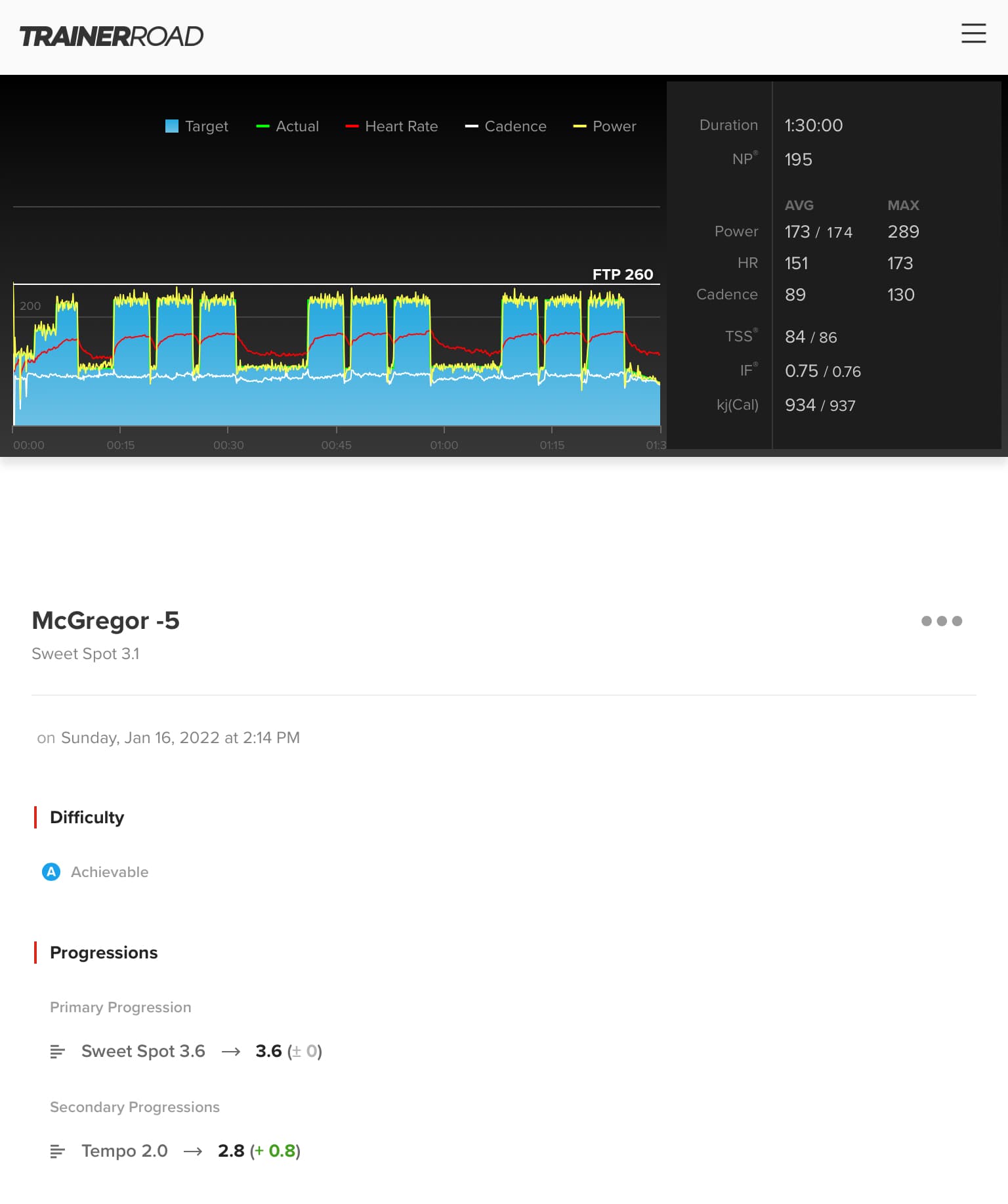This screenshot has width=1008, height=1204.
Task: Click the 00:30 time axis label
Action: click(228, 445)
